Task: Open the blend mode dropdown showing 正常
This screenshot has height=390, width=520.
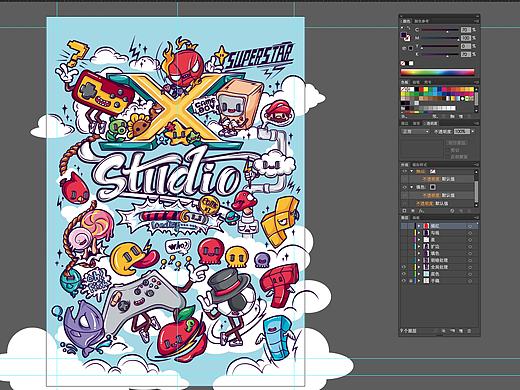Action: (415, 131)
